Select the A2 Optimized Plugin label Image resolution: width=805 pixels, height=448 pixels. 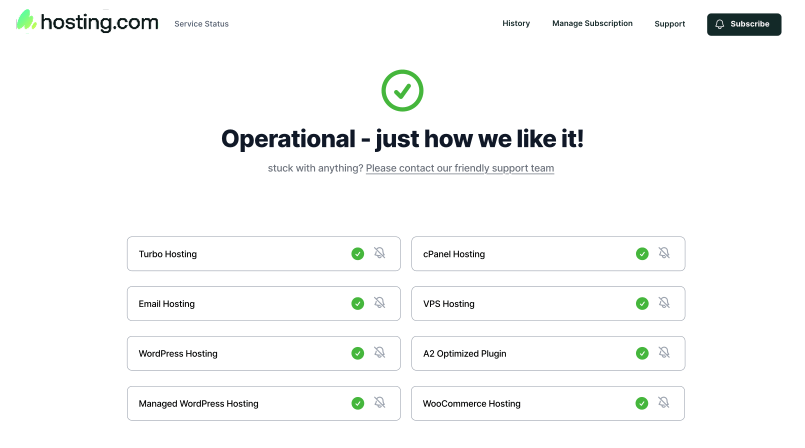465,354
